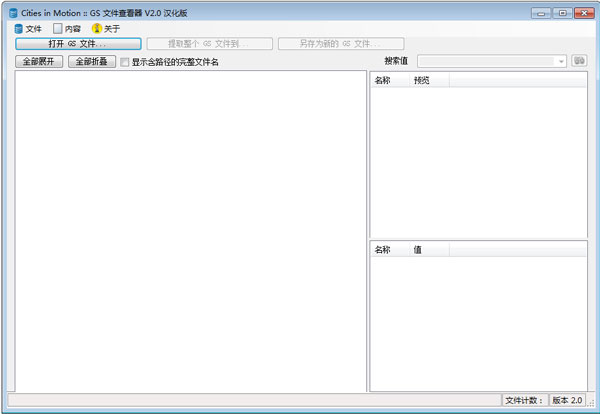600x414 pixels.
Task: Open the 搜索值 dropdown arrow
Action: coord(561,61)
